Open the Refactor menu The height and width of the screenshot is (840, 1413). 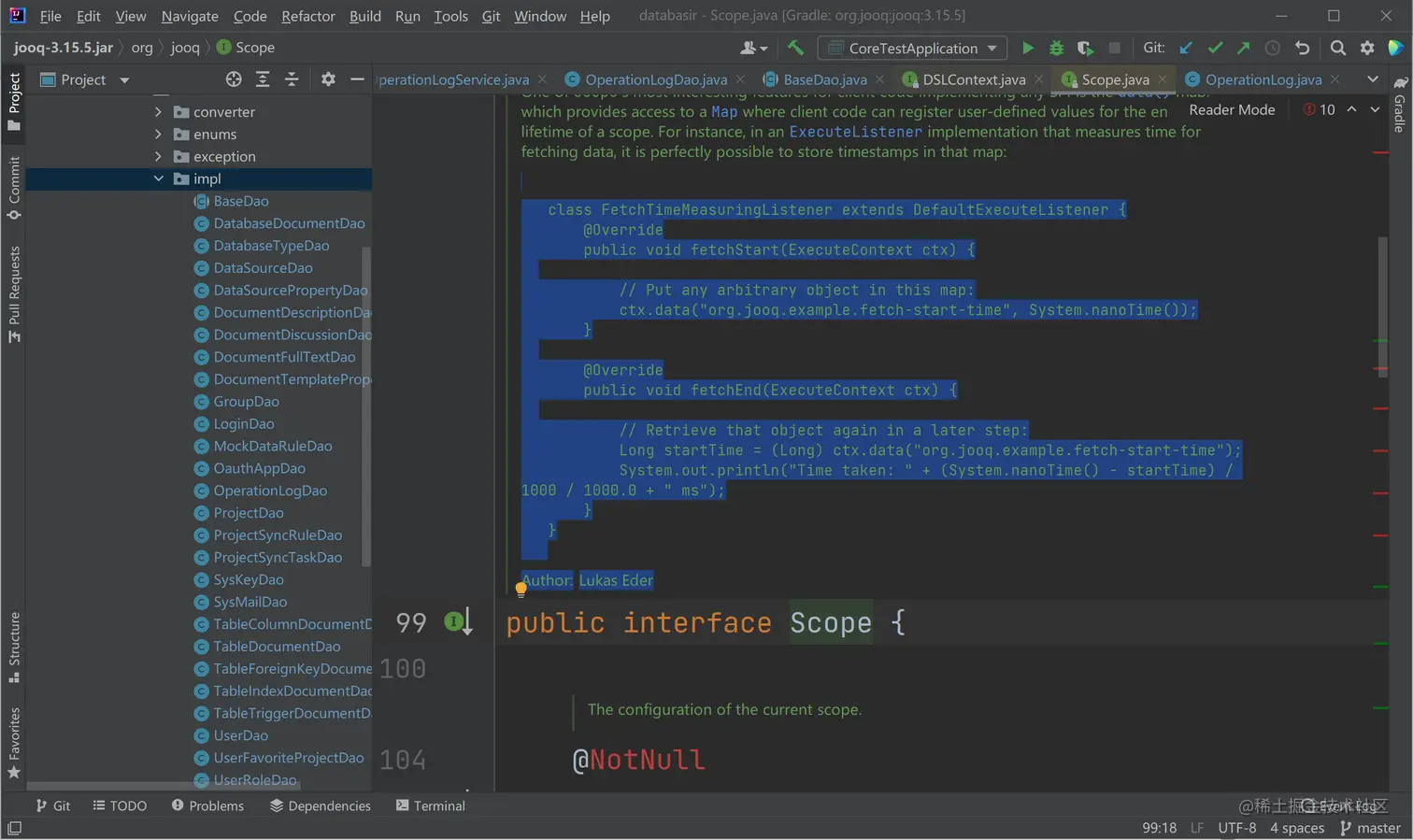tap(307, 16)
